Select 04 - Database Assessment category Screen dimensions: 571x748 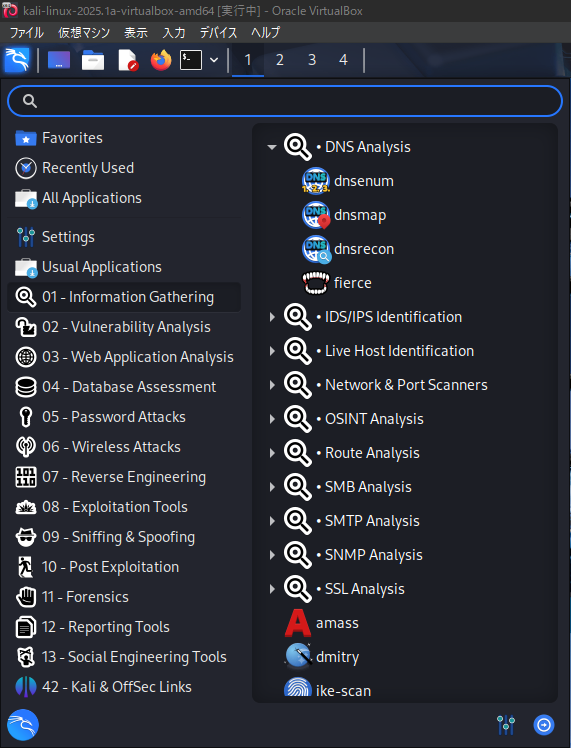(124, 387)
